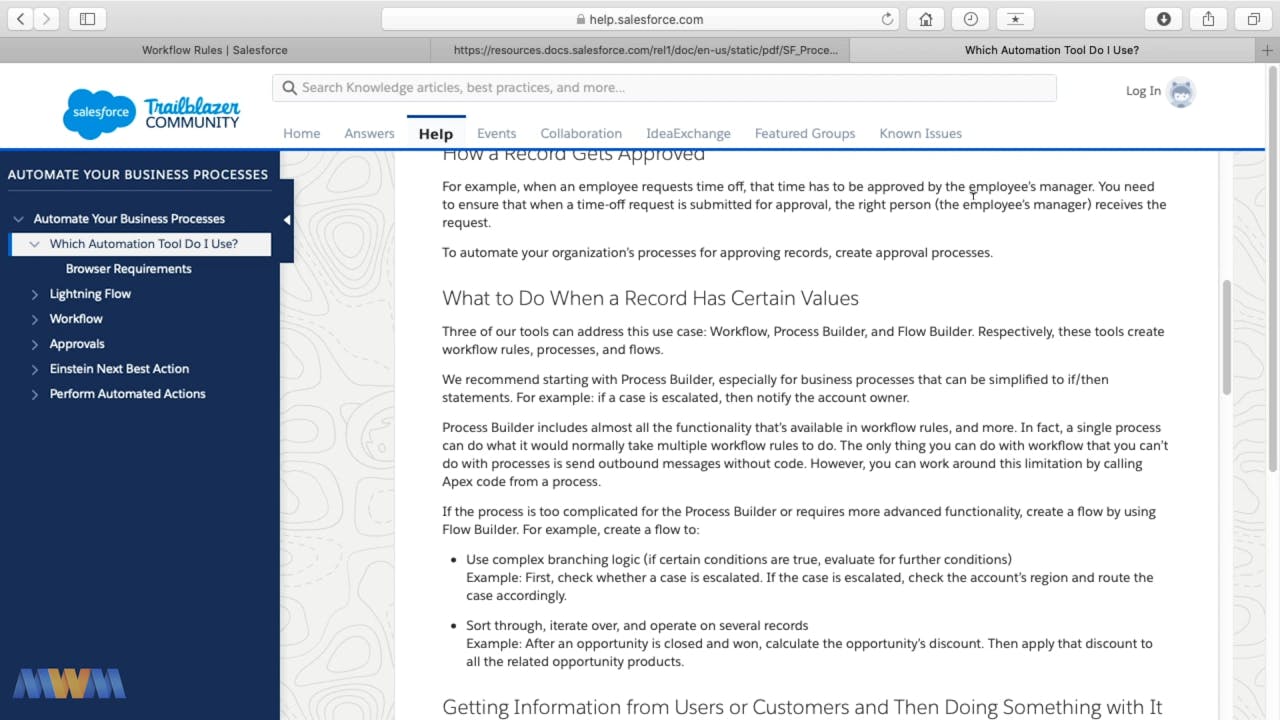The width and height of the screenshot is (1280, 720).
Task: Expand the Workflow sidebar section
Action: [x=35, y=319]
